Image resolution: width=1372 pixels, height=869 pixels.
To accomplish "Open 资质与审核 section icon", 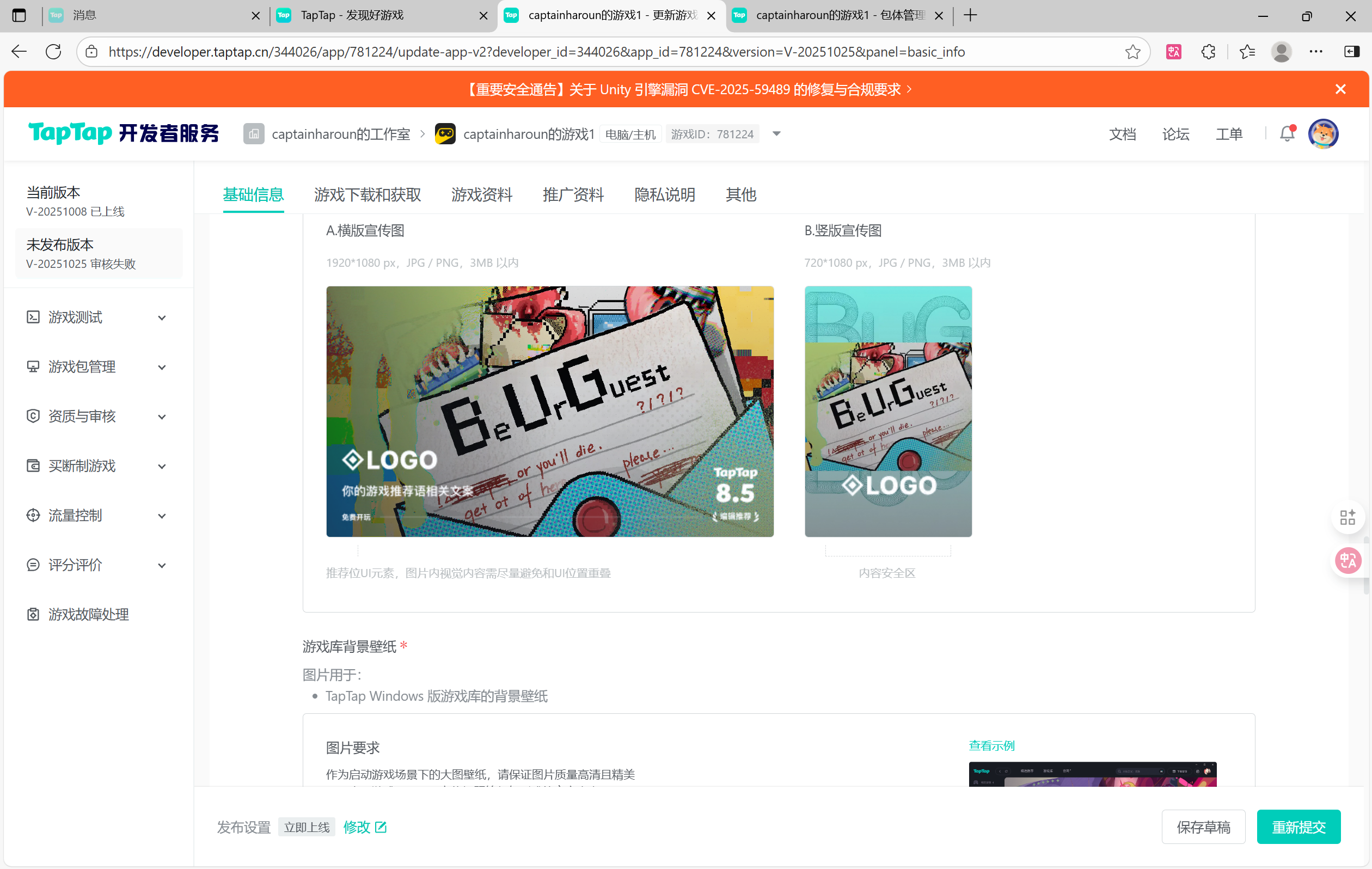I will click(33, 416).
